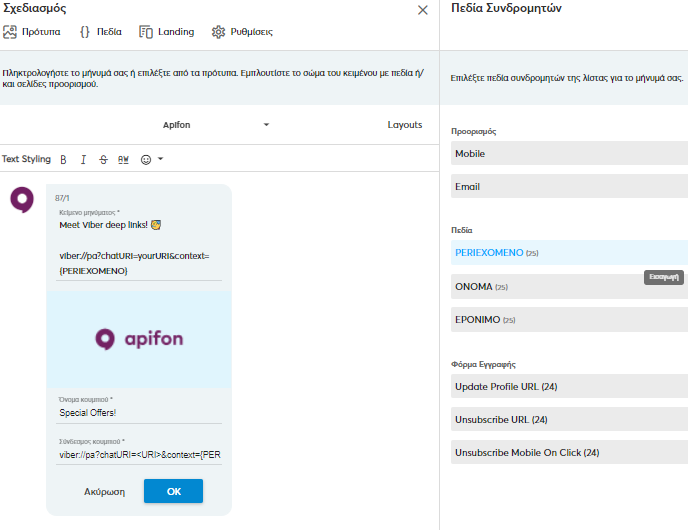This screenshot has height=530, width=688.
Task: Expand the emoji dropdown arrow
Action: [161, 159]
